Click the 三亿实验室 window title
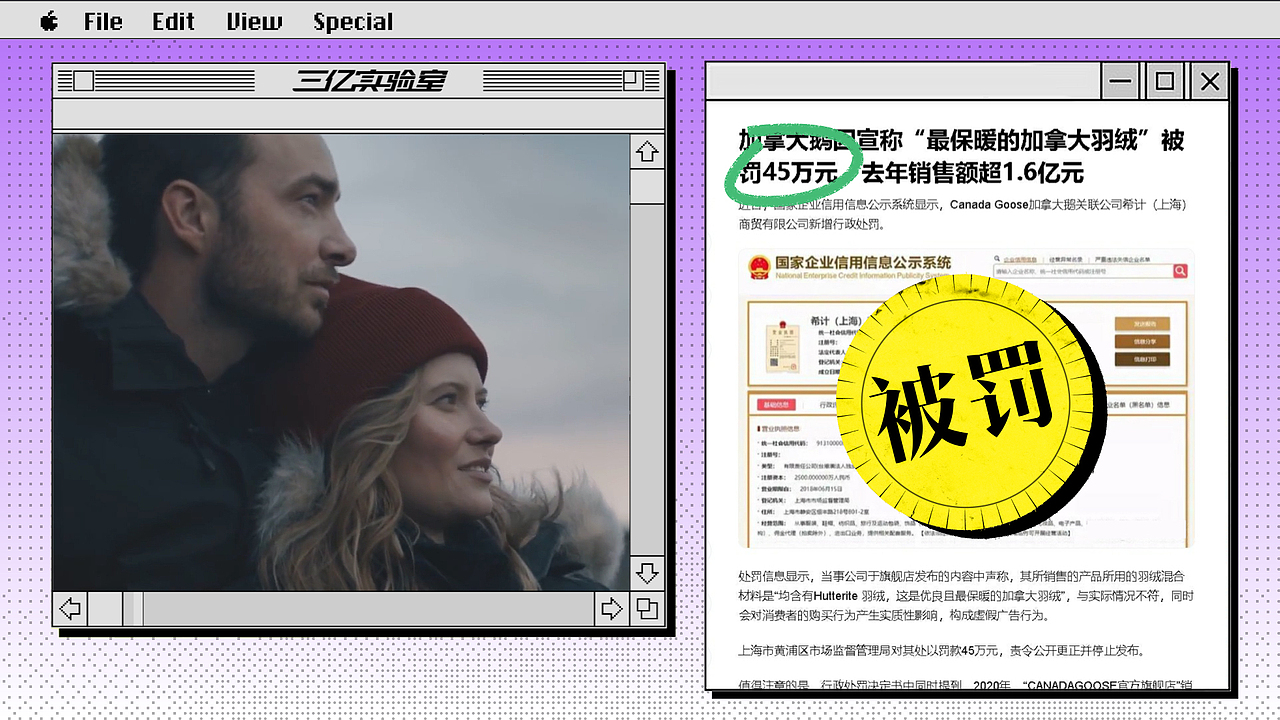This screenshot has height=720, width=1280. tap(369, 81)
